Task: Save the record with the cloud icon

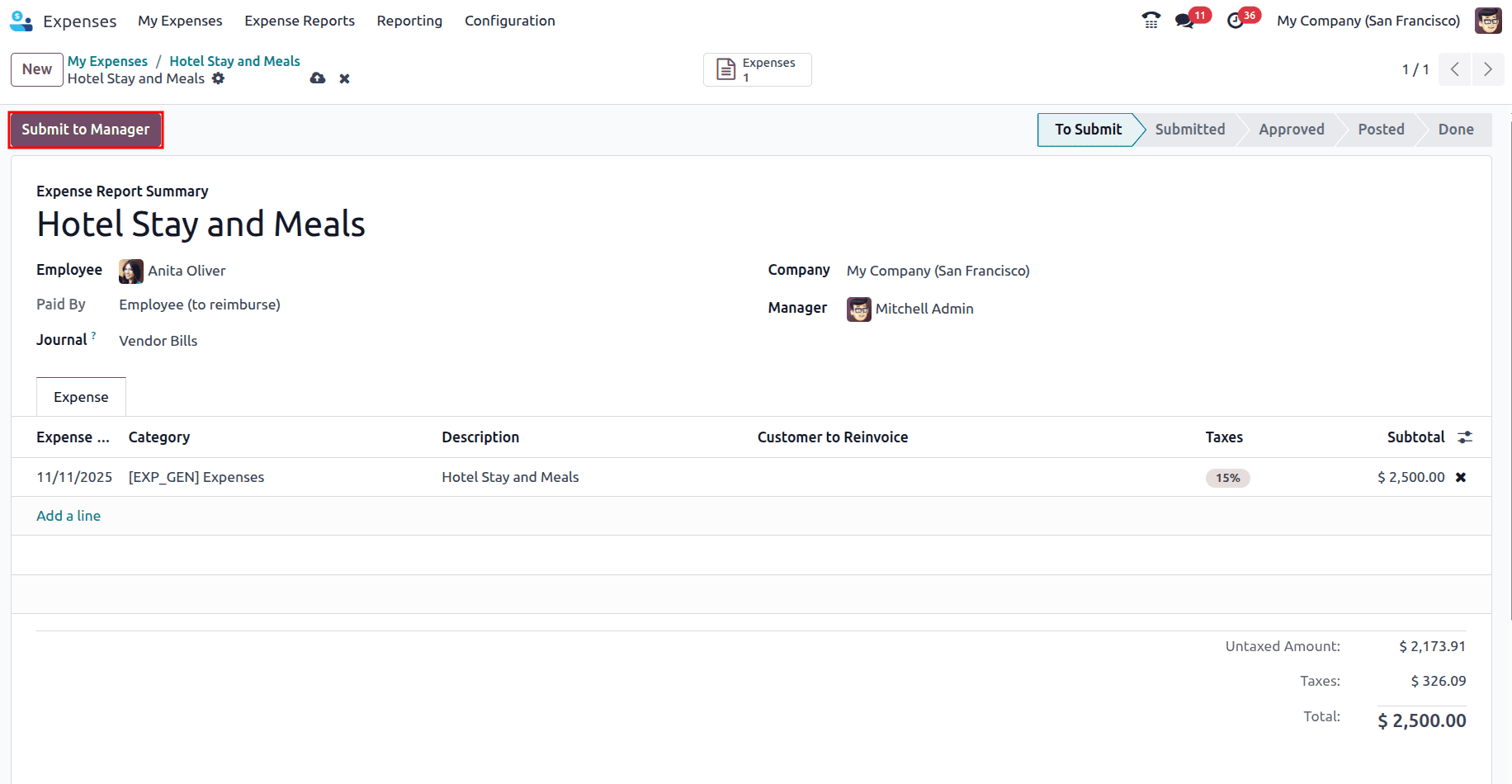Action: pos(318,78)
